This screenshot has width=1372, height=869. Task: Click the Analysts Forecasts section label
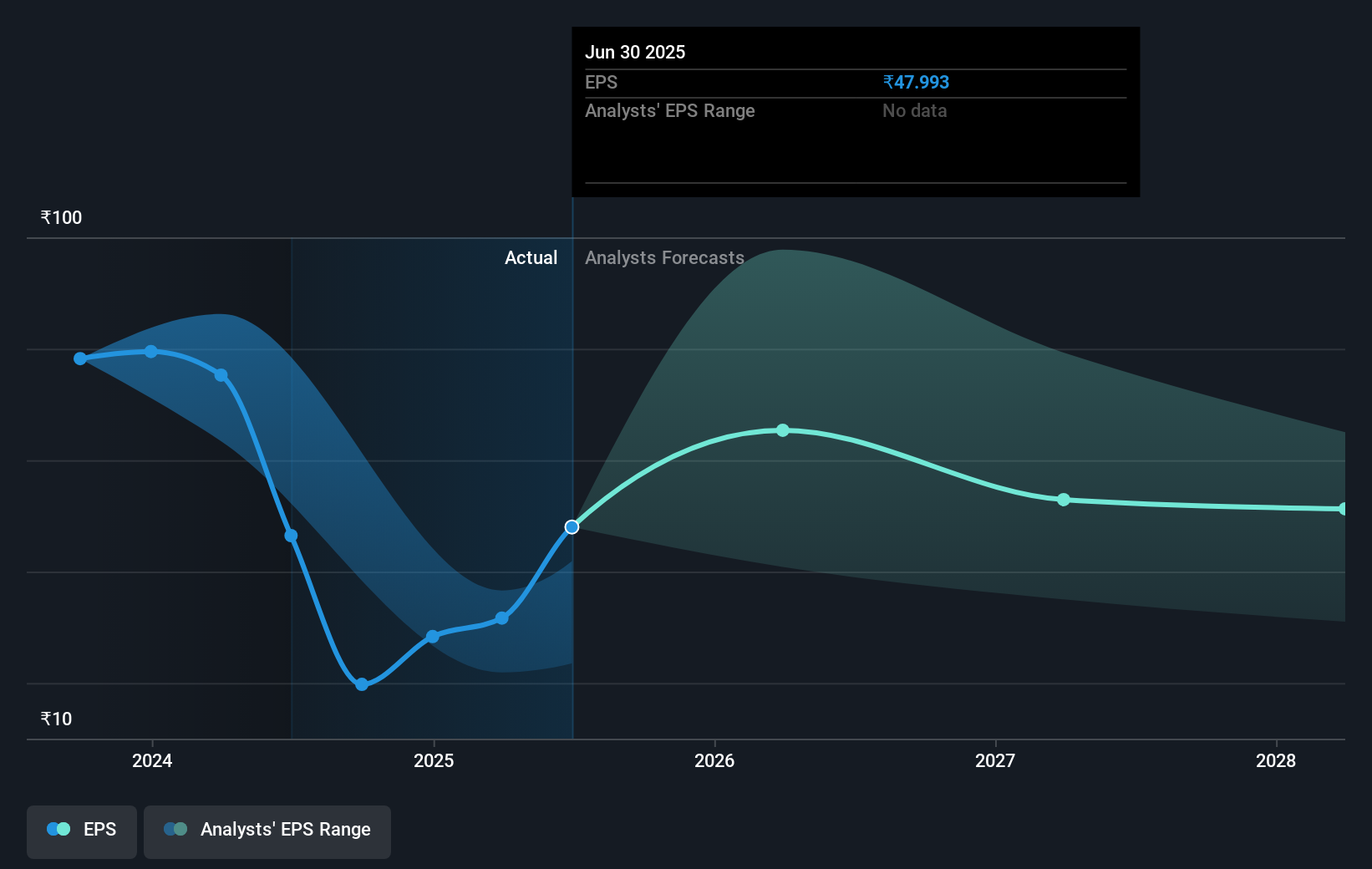[x=664, y=258]
